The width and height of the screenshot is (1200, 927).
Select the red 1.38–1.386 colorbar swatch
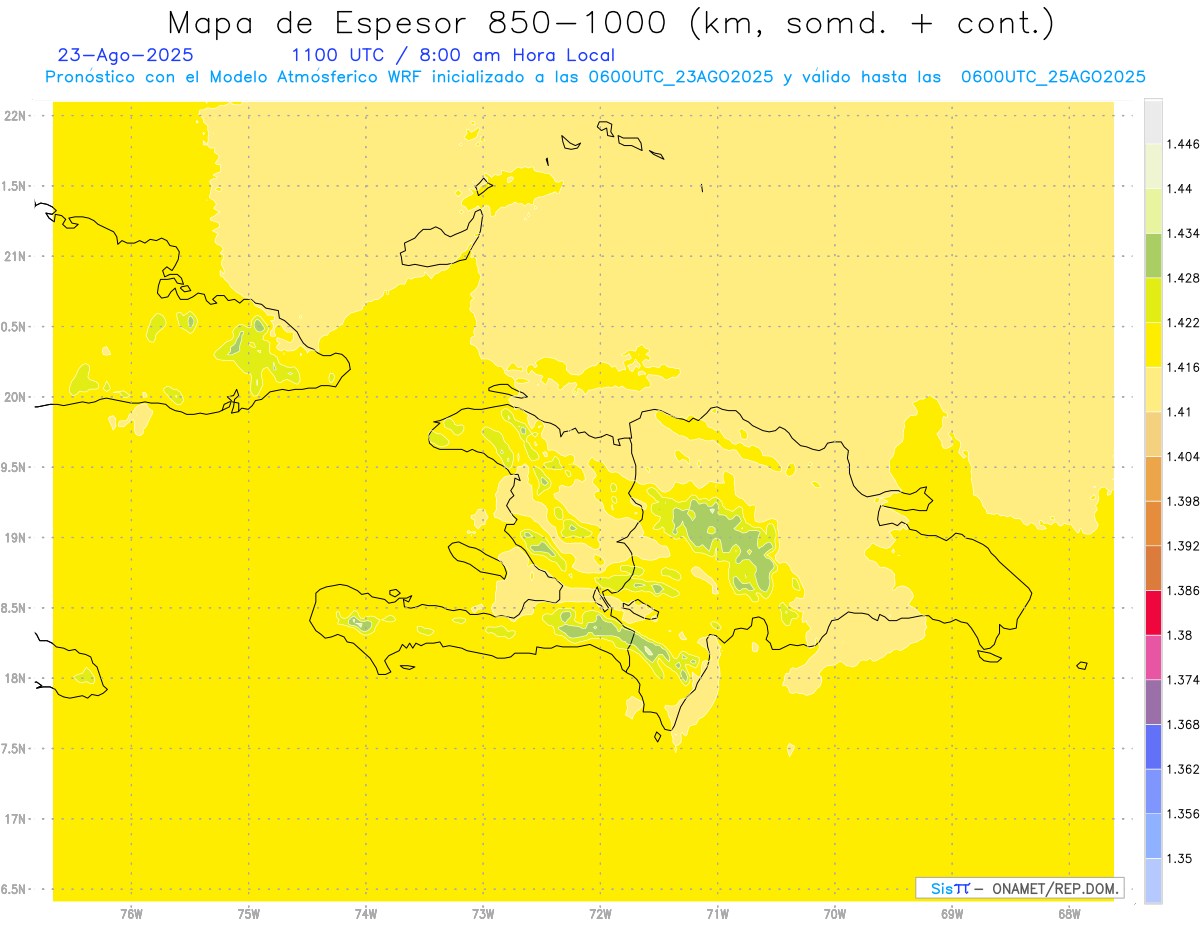pyautogui.click(x=1153, y=612)
